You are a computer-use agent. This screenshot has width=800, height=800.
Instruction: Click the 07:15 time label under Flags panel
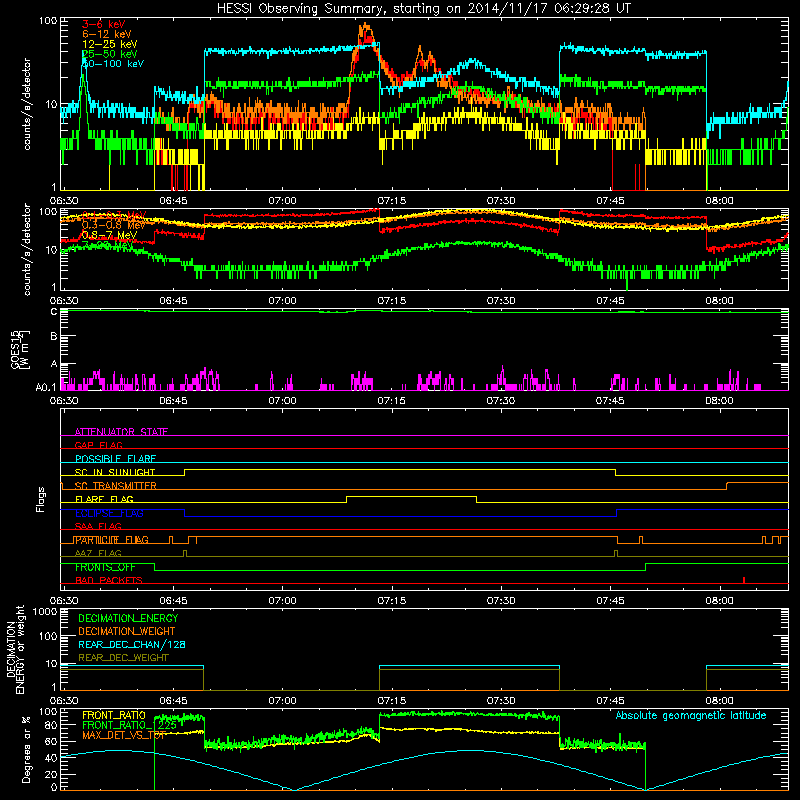(x=391, y=601)
